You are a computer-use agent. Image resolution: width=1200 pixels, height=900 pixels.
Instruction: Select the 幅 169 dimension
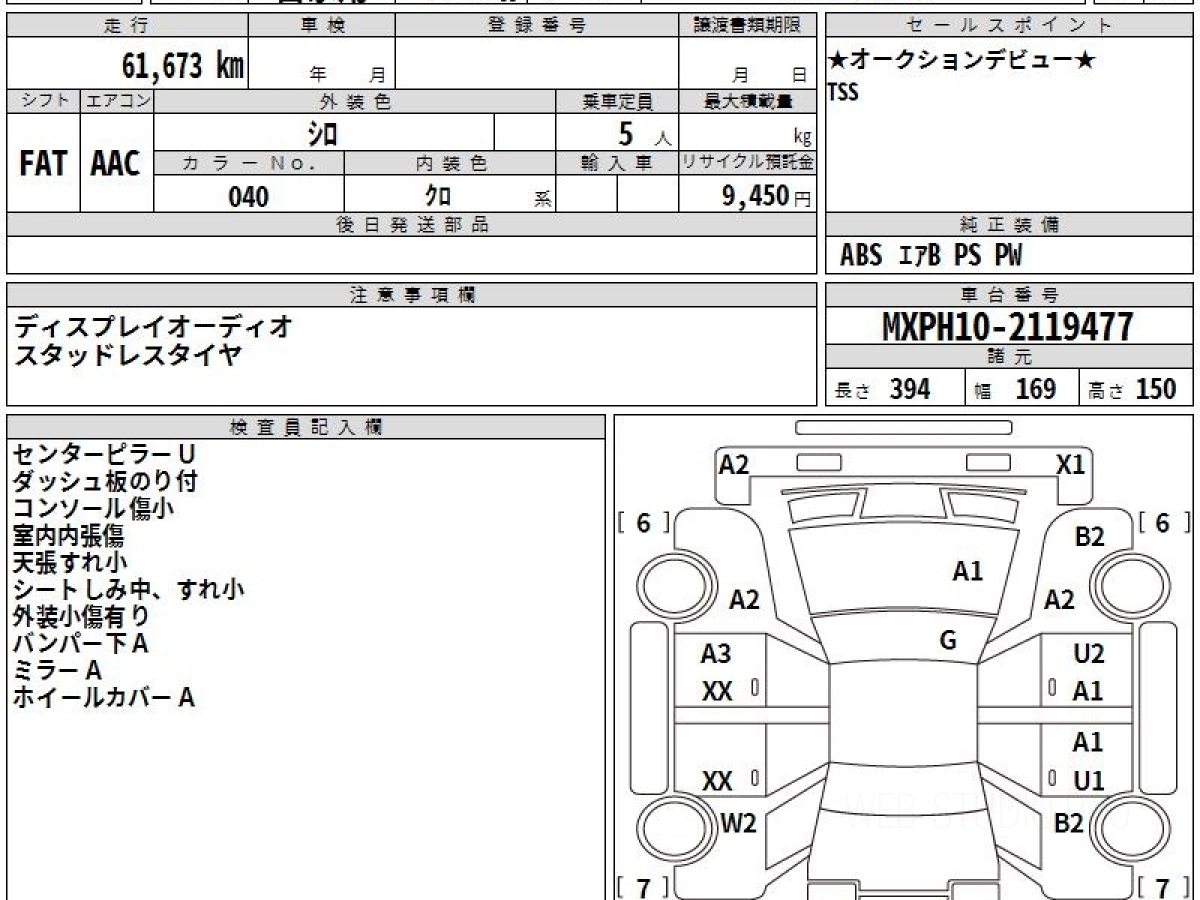tap(1015, 389)
